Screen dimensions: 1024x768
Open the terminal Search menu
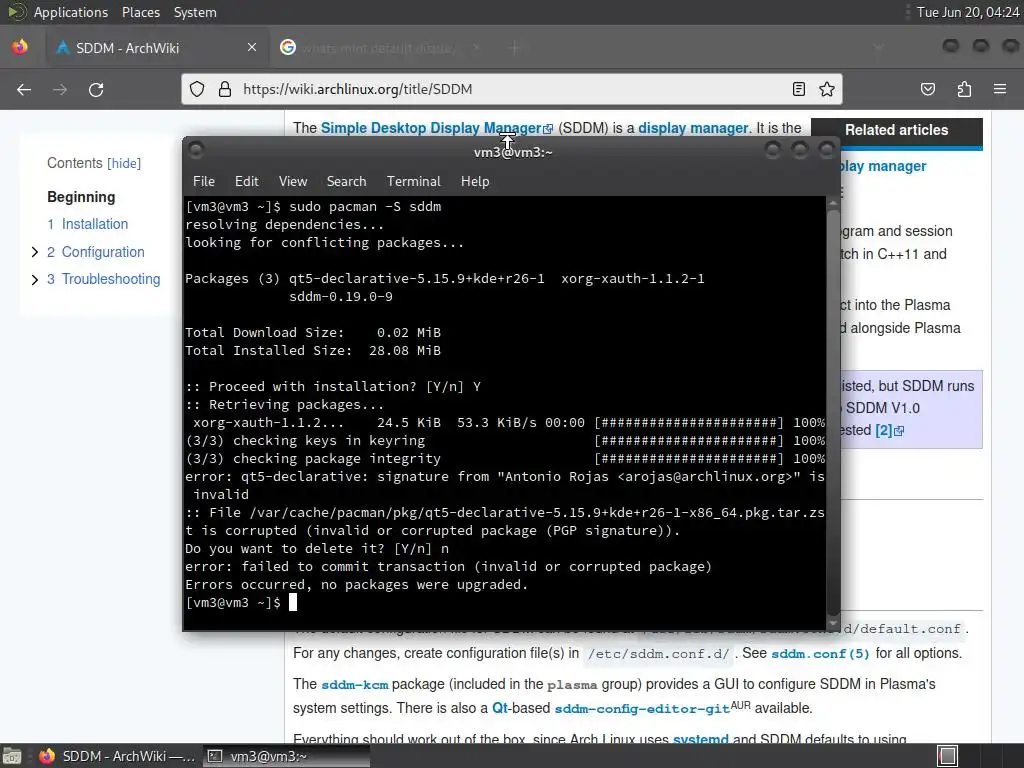(346, 182)
